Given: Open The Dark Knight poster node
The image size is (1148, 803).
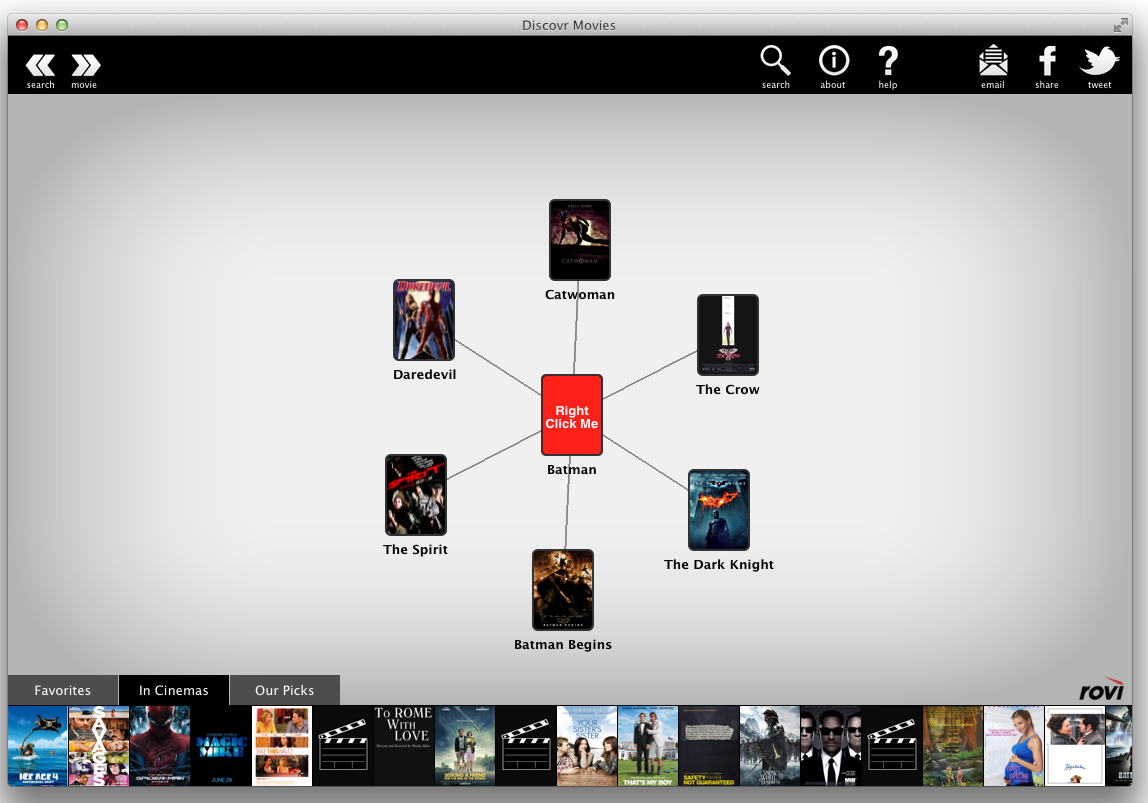Looking at the screenshot, I should tap(719, 510).
